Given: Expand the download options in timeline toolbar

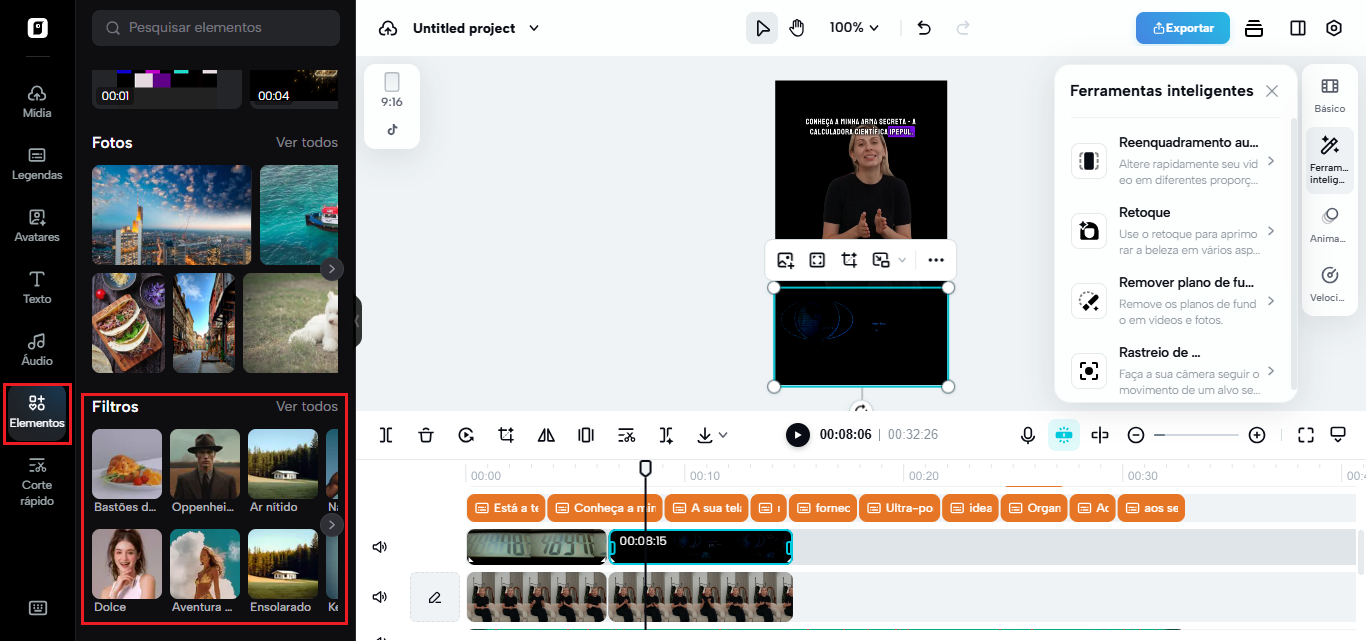Looking at the screenshot, I should (x=723, y=435).
